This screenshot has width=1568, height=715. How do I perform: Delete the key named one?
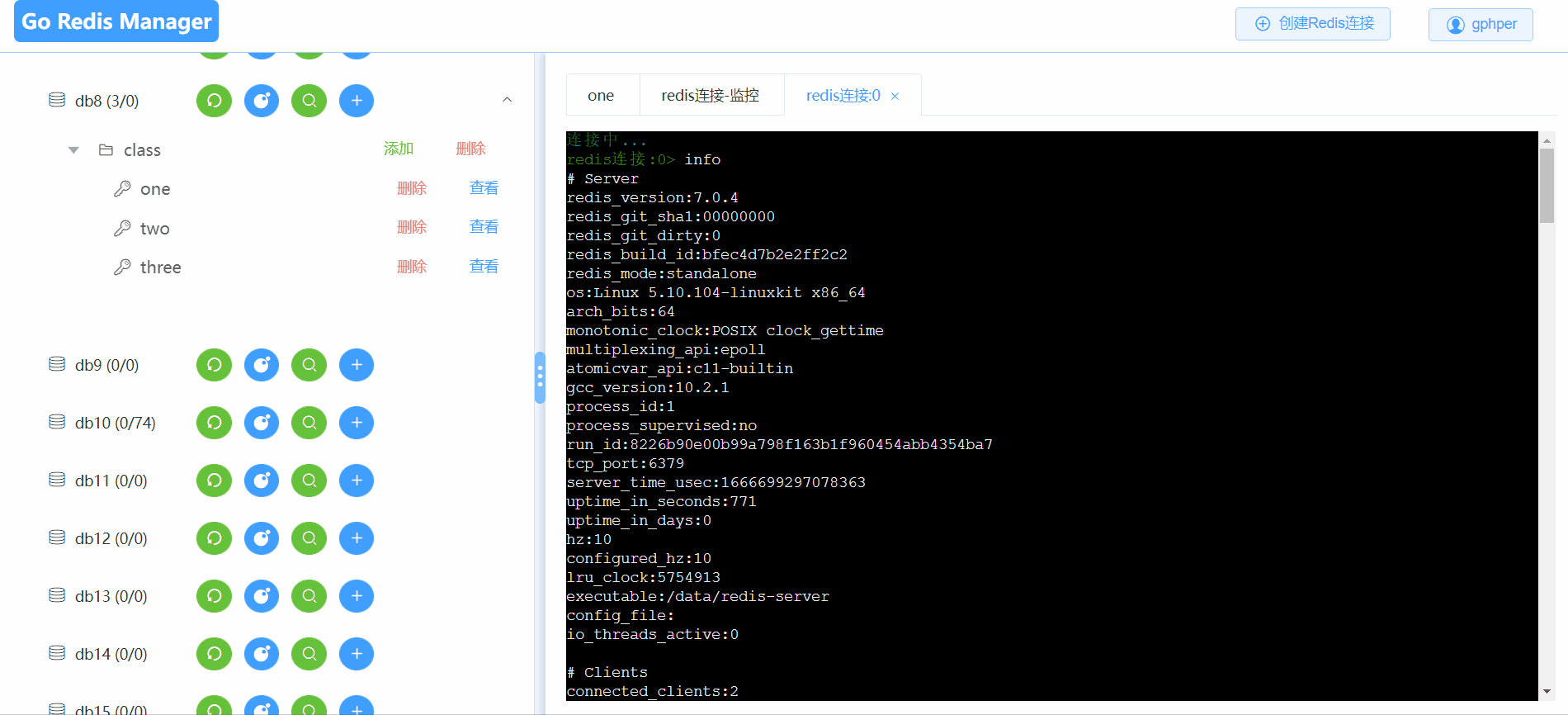(x=412, y=188)
